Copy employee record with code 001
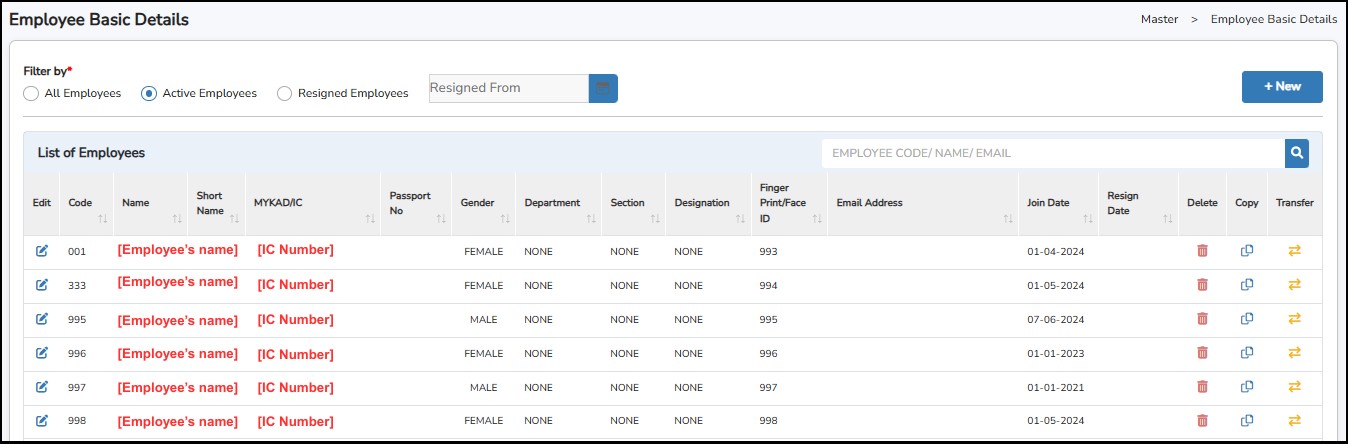 (1246, 251)
